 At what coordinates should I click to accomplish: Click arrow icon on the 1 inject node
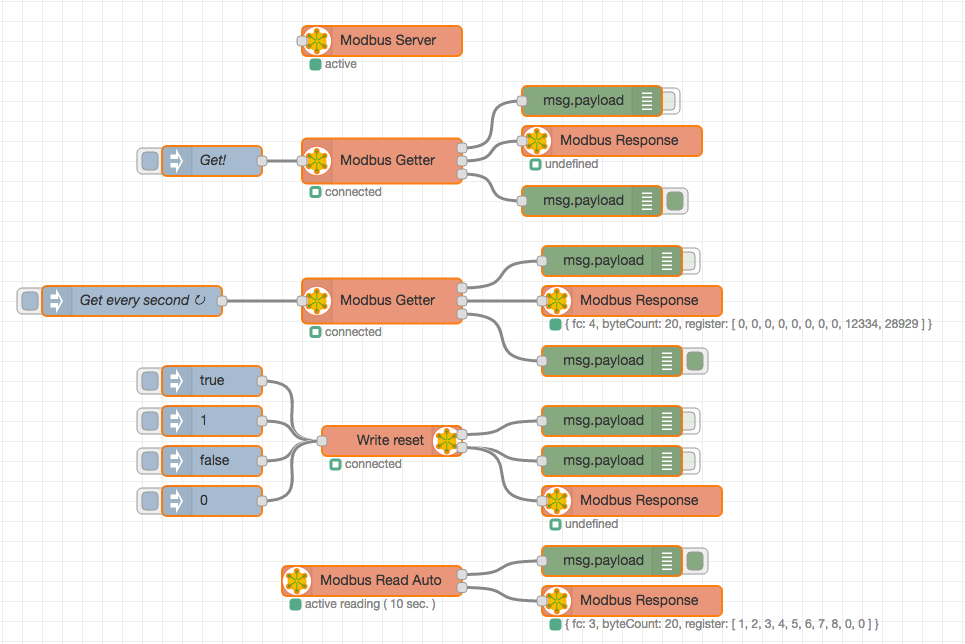pyautogui.click(x=177, y=421)
